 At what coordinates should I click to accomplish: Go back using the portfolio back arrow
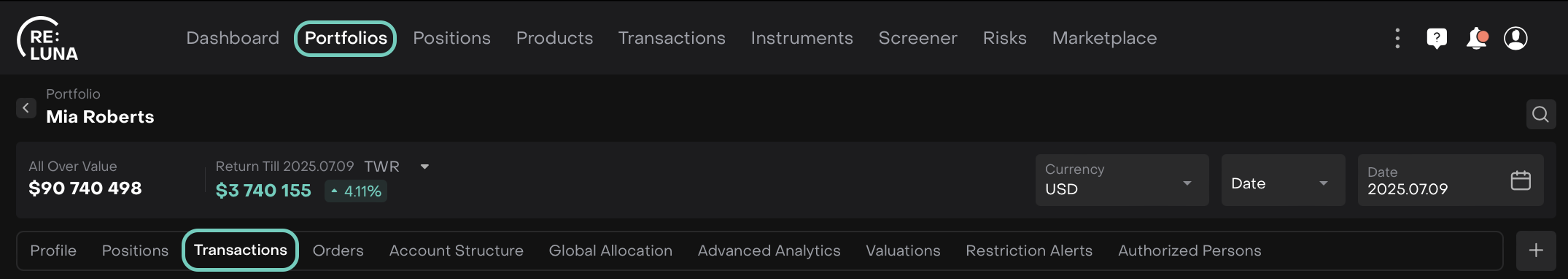coord(26,108)
